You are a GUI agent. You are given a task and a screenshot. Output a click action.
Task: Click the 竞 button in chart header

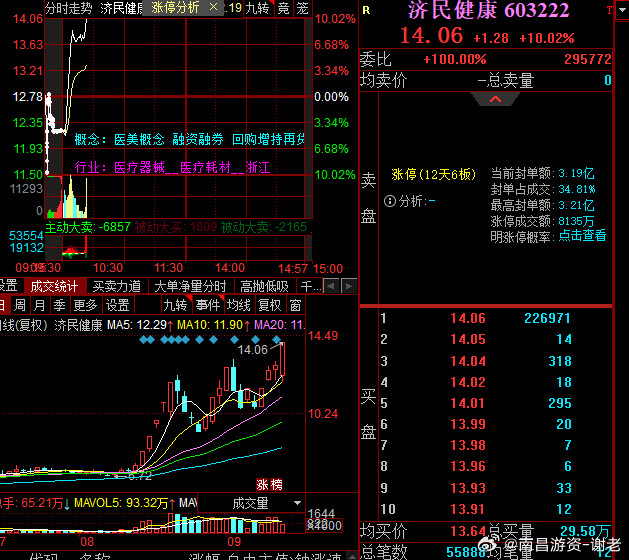284,8
